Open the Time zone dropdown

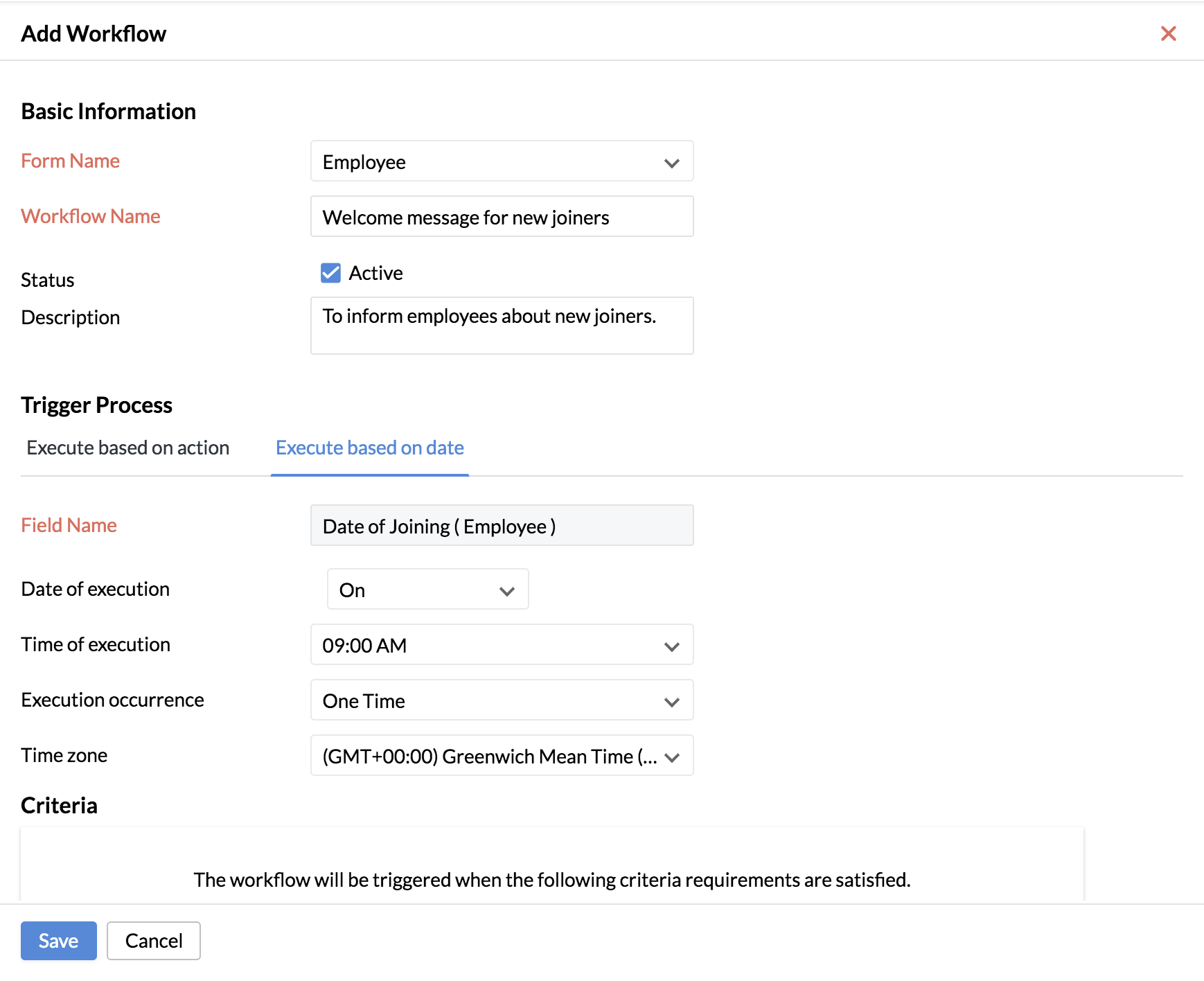(502, 755)
